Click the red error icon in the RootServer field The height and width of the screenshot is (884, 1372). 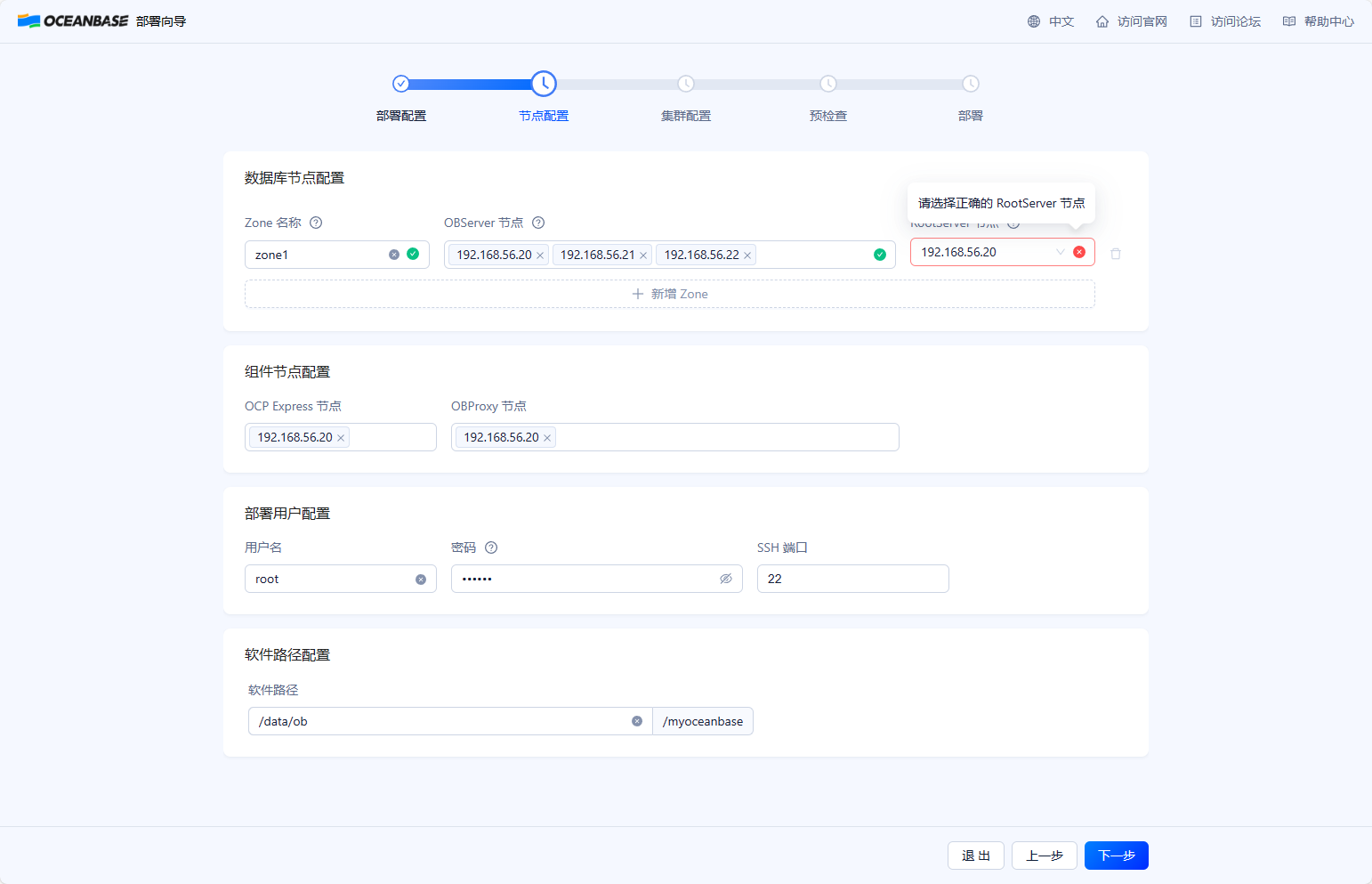1079,252
